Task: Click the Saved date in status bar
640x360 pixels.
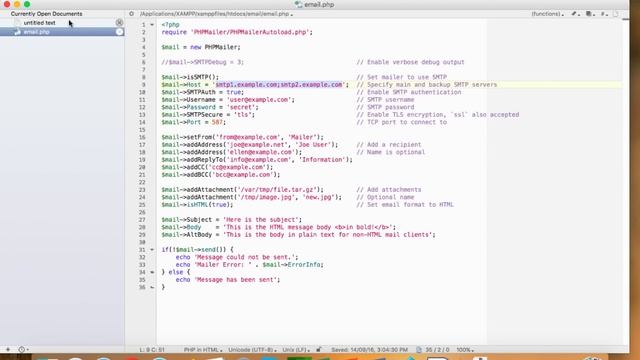Action: click(x=369, y=350)
